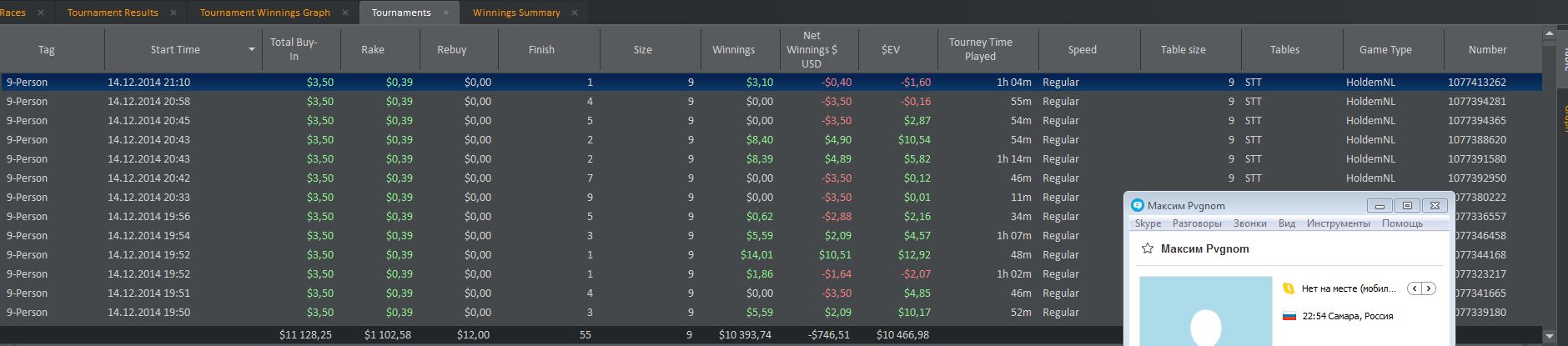Click the yellow Skype away status icon
Image resolution: width=1568 pixels, height=346 pixels.
tap(1289, 288)
